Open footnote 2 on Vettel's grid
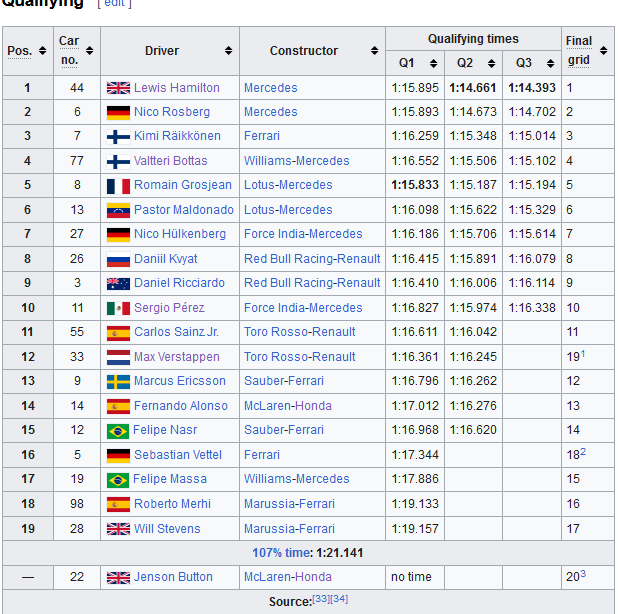 pos(583,452)
